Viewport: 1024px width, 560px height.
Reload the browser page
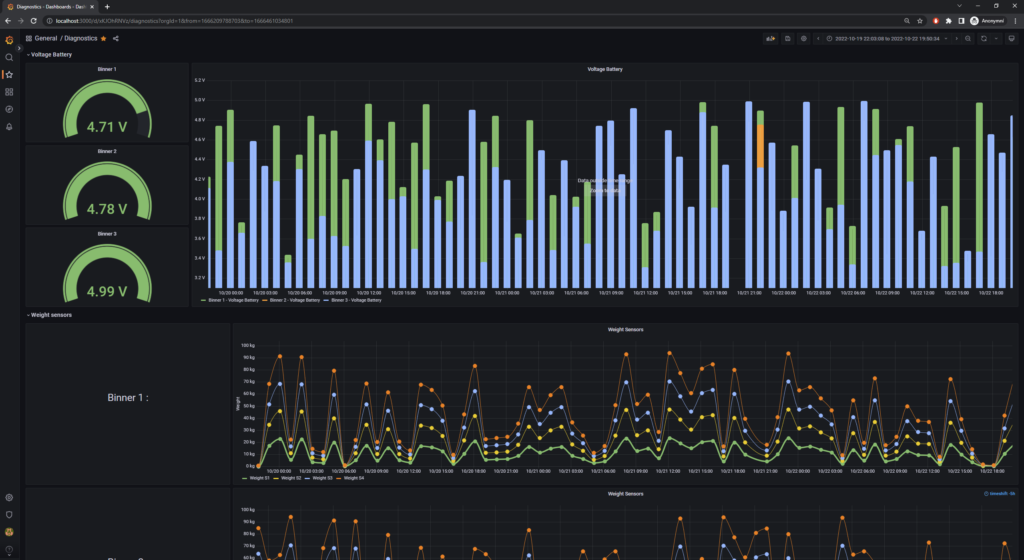[33, 21]
